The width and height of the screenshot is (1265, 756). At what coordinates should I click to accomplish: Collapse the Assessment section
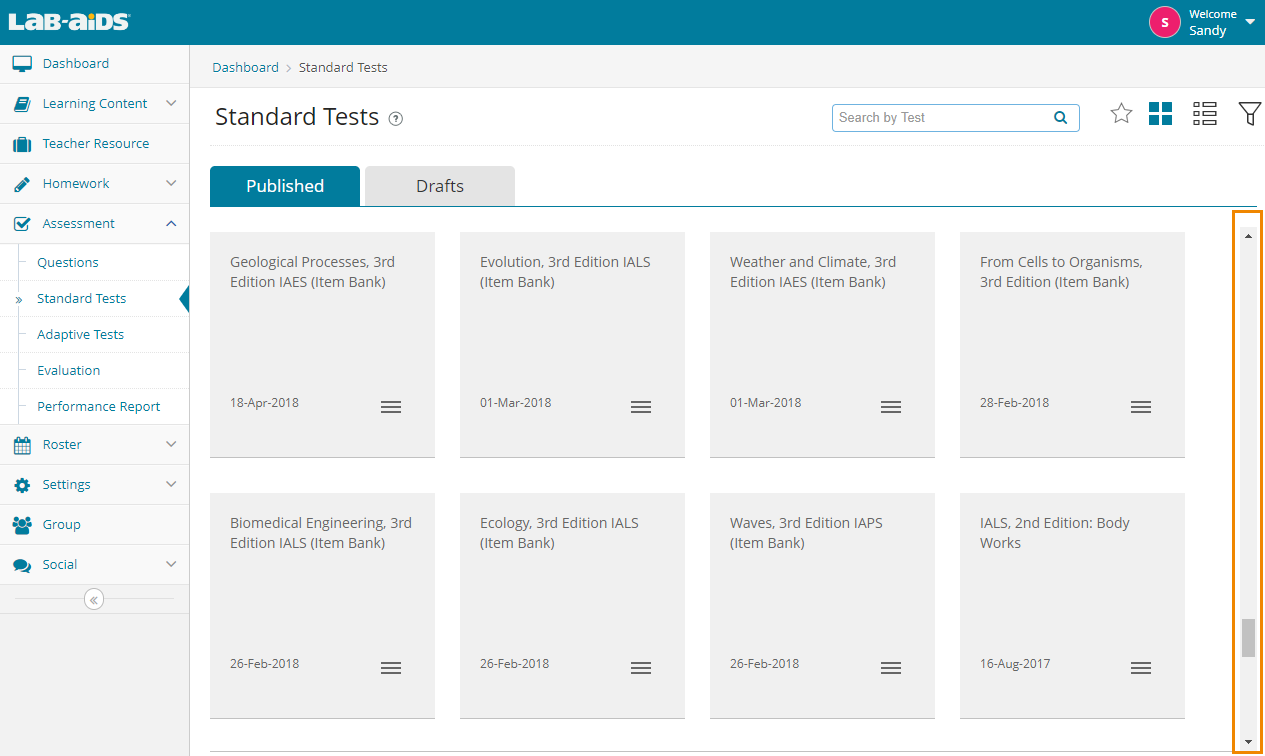click(x=171, y=224)
